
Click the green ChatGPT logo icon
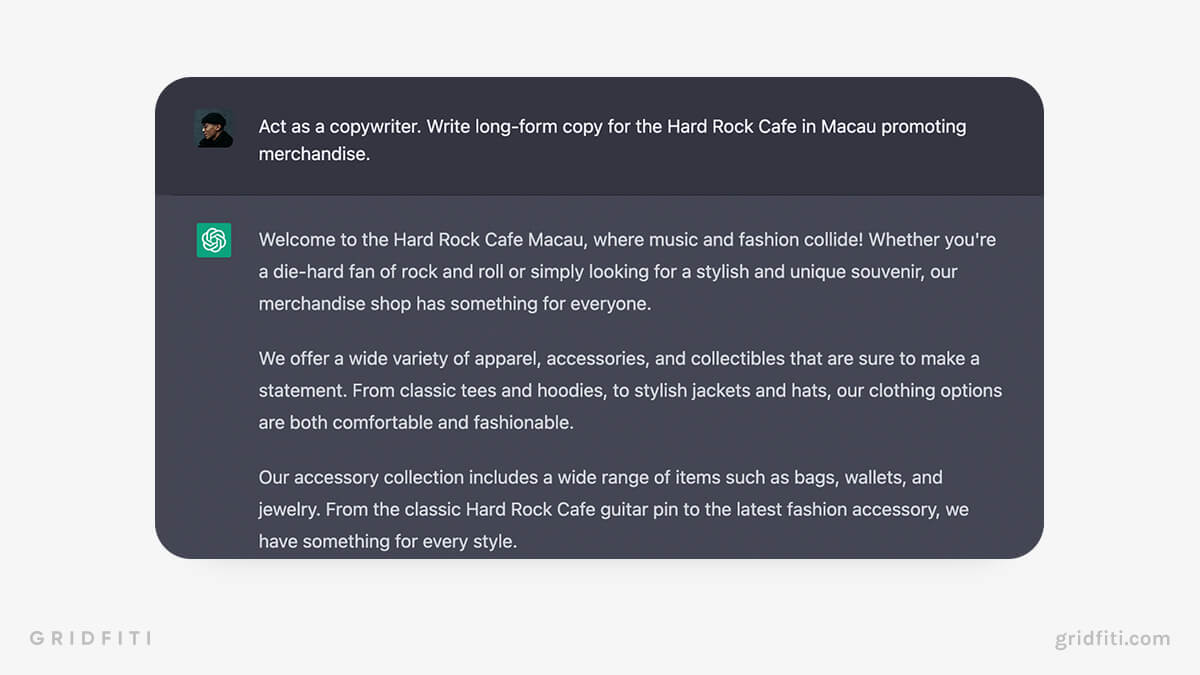pyautogui.click(x=214, y=240)
